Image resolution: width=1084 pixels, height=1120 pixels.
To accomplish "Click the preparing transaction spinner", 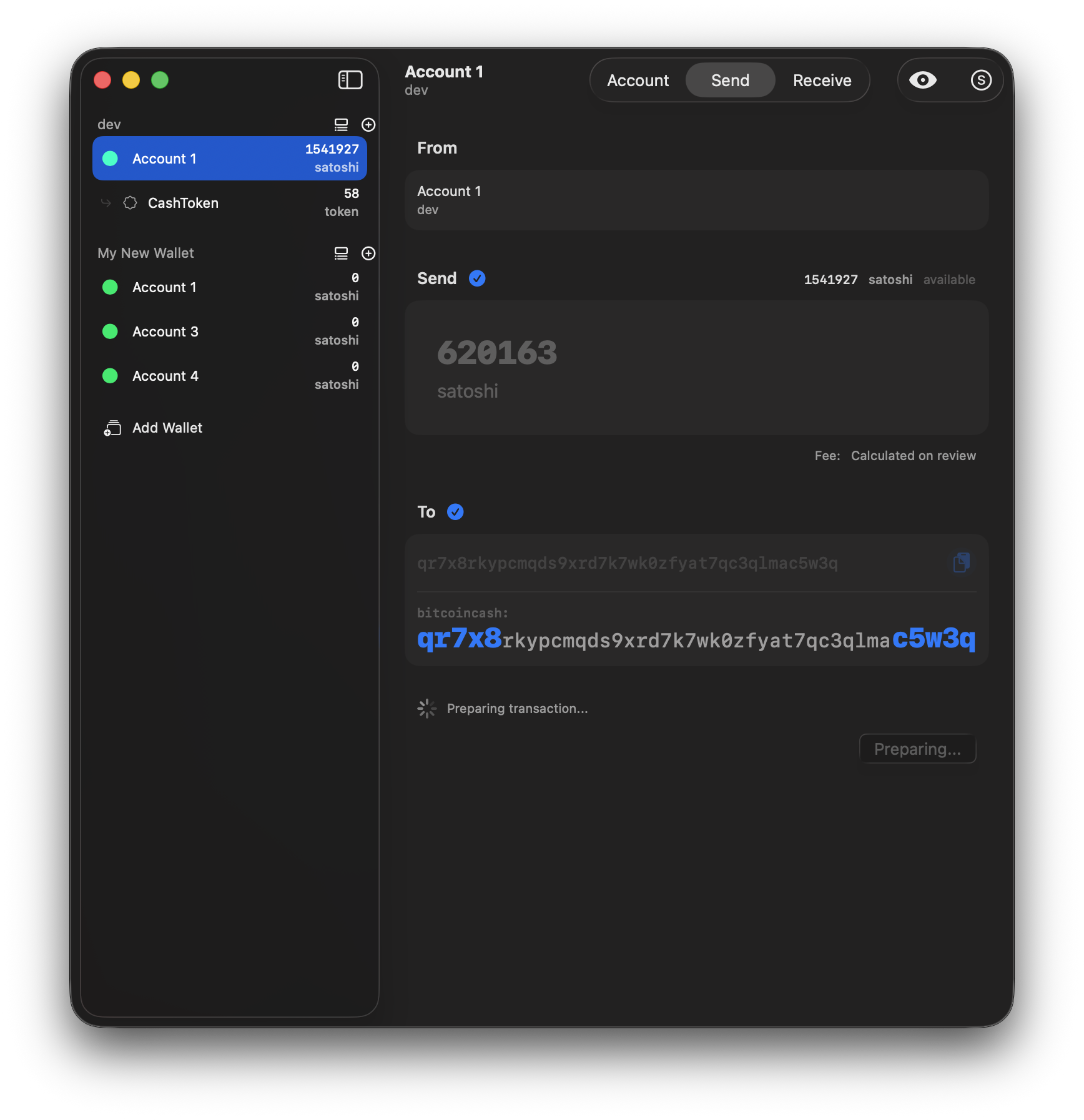I will [427, 709].
